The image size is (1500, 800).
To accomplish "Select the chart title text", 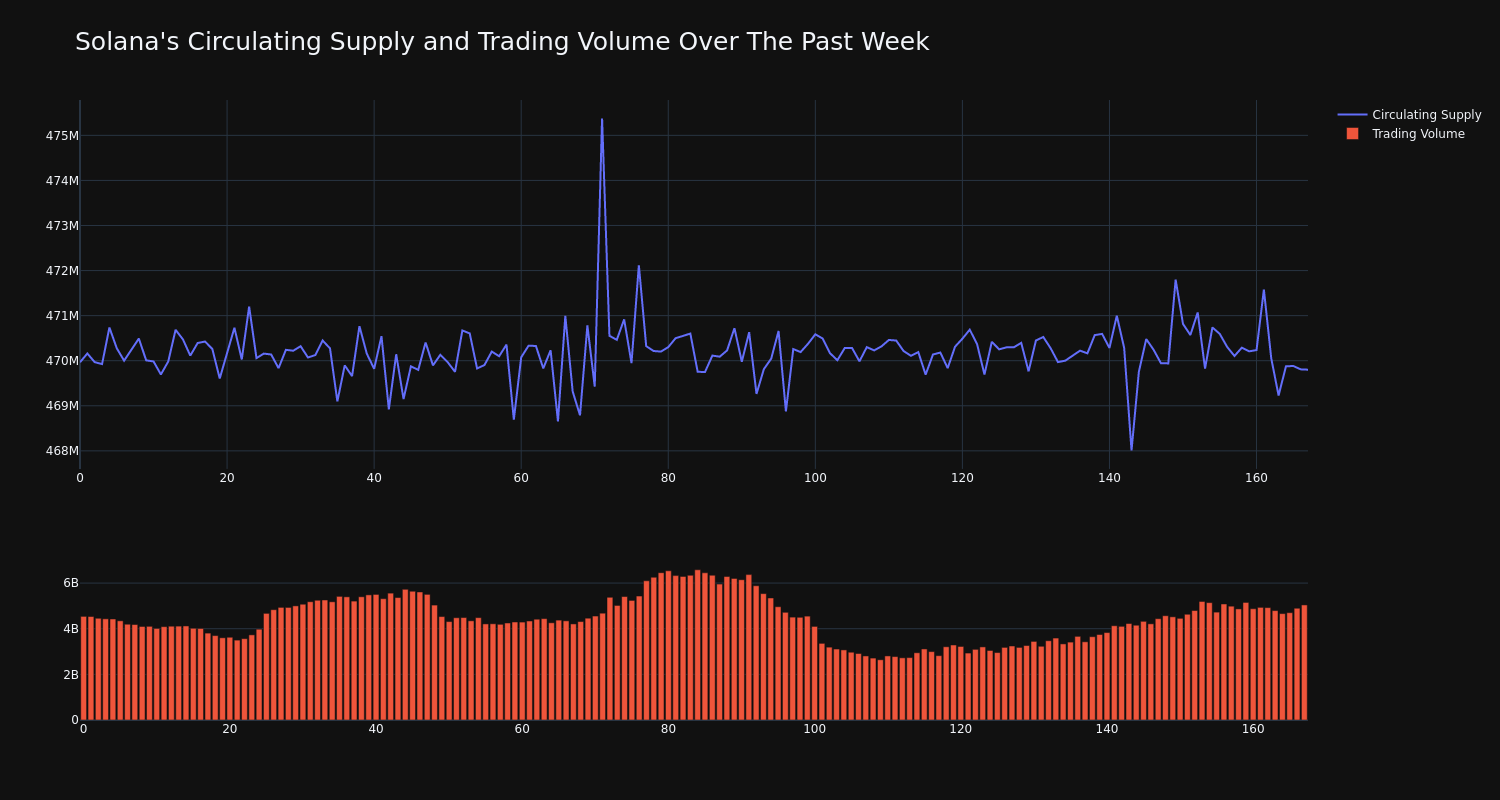I will pos(502,42).
